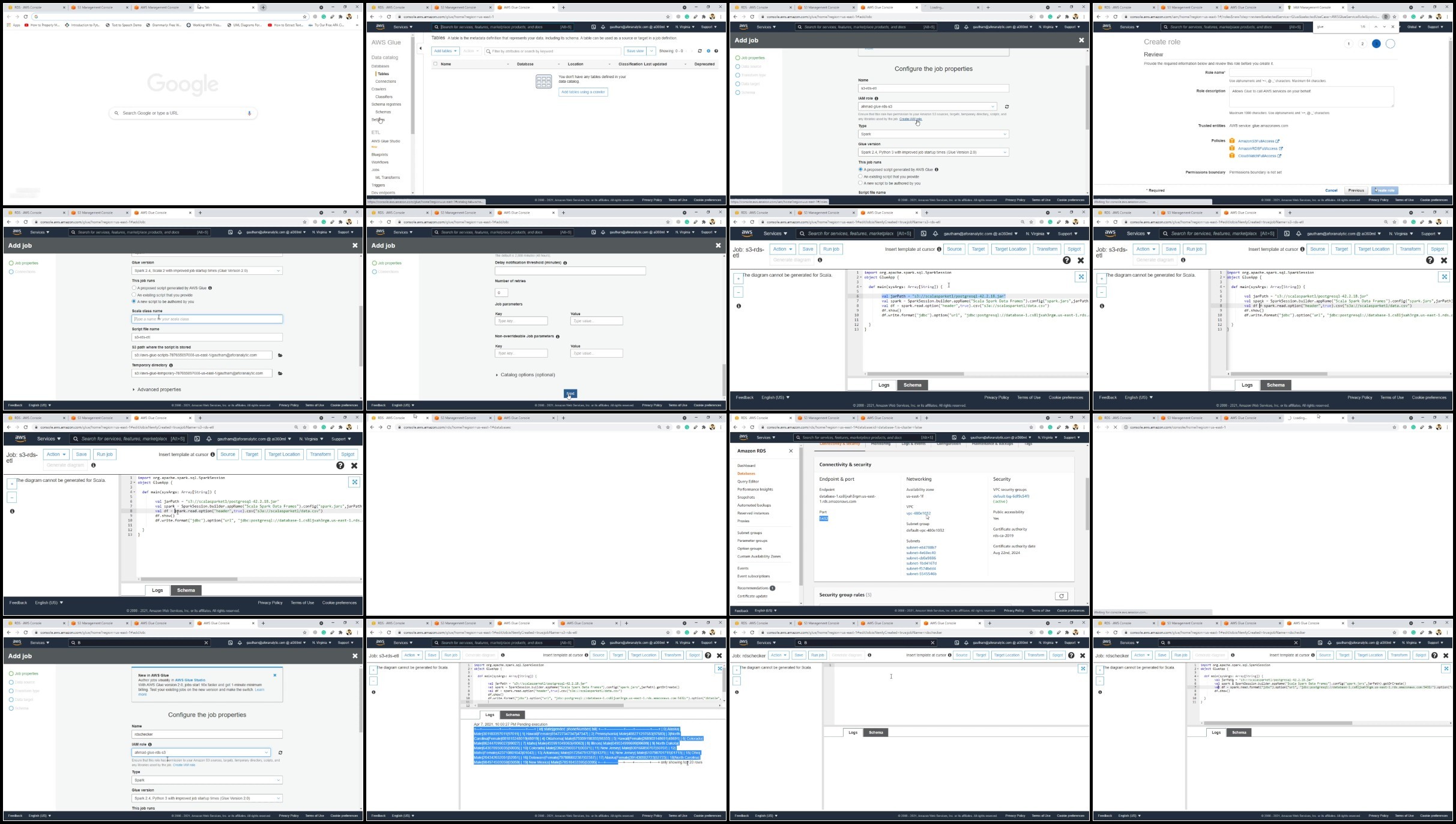
Task: Click the Scala class name input field
Action: (x=207, y=319)
